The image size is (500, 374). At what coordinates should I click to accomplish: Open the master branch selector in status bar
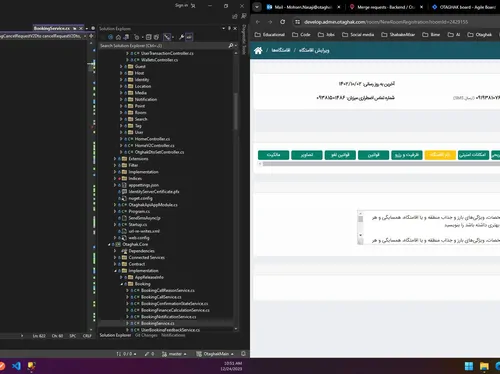coord(174,354)
